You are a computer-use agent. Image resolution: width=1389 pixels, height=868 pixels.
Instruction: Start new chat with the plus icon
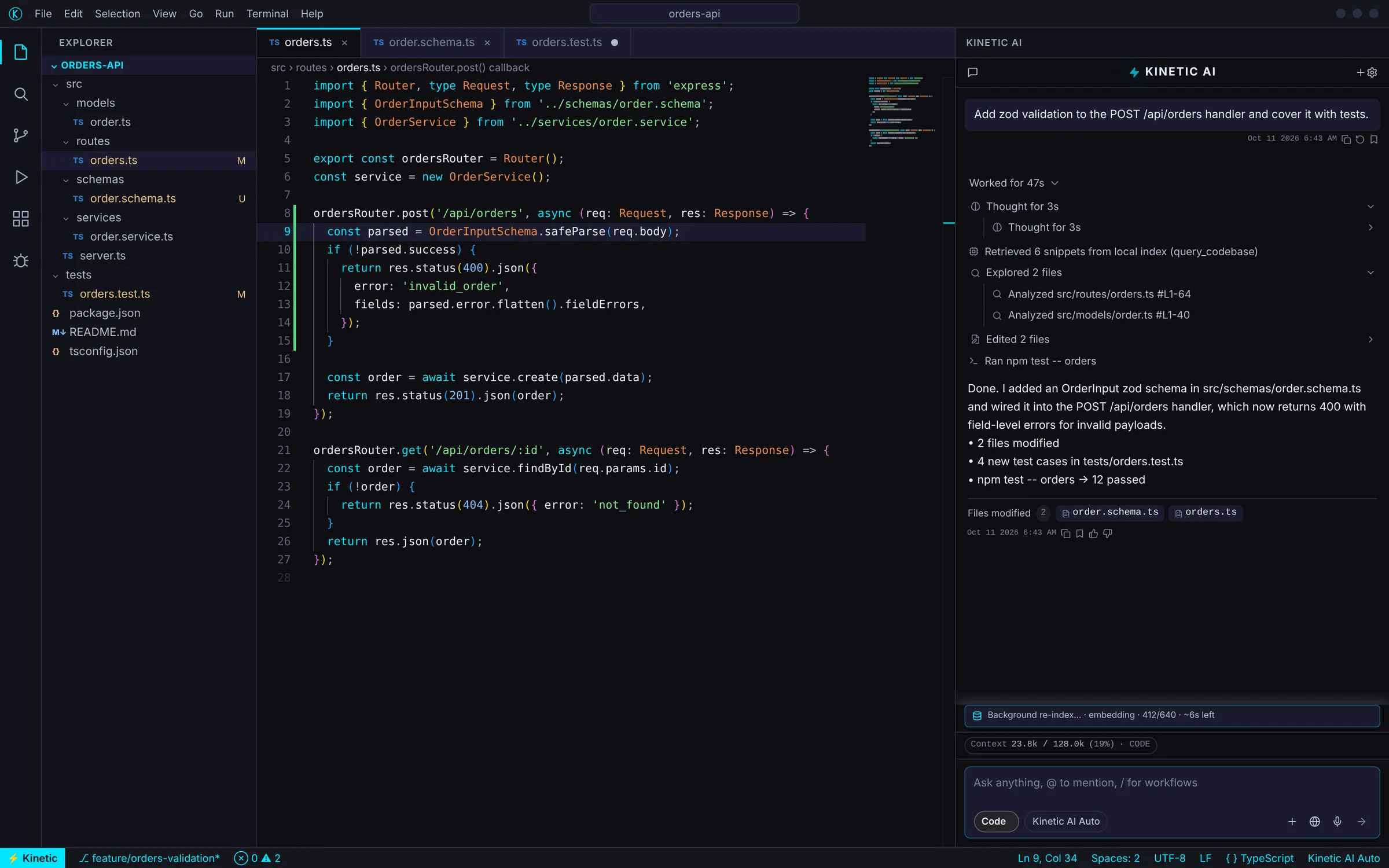[x=1360, y=72]
